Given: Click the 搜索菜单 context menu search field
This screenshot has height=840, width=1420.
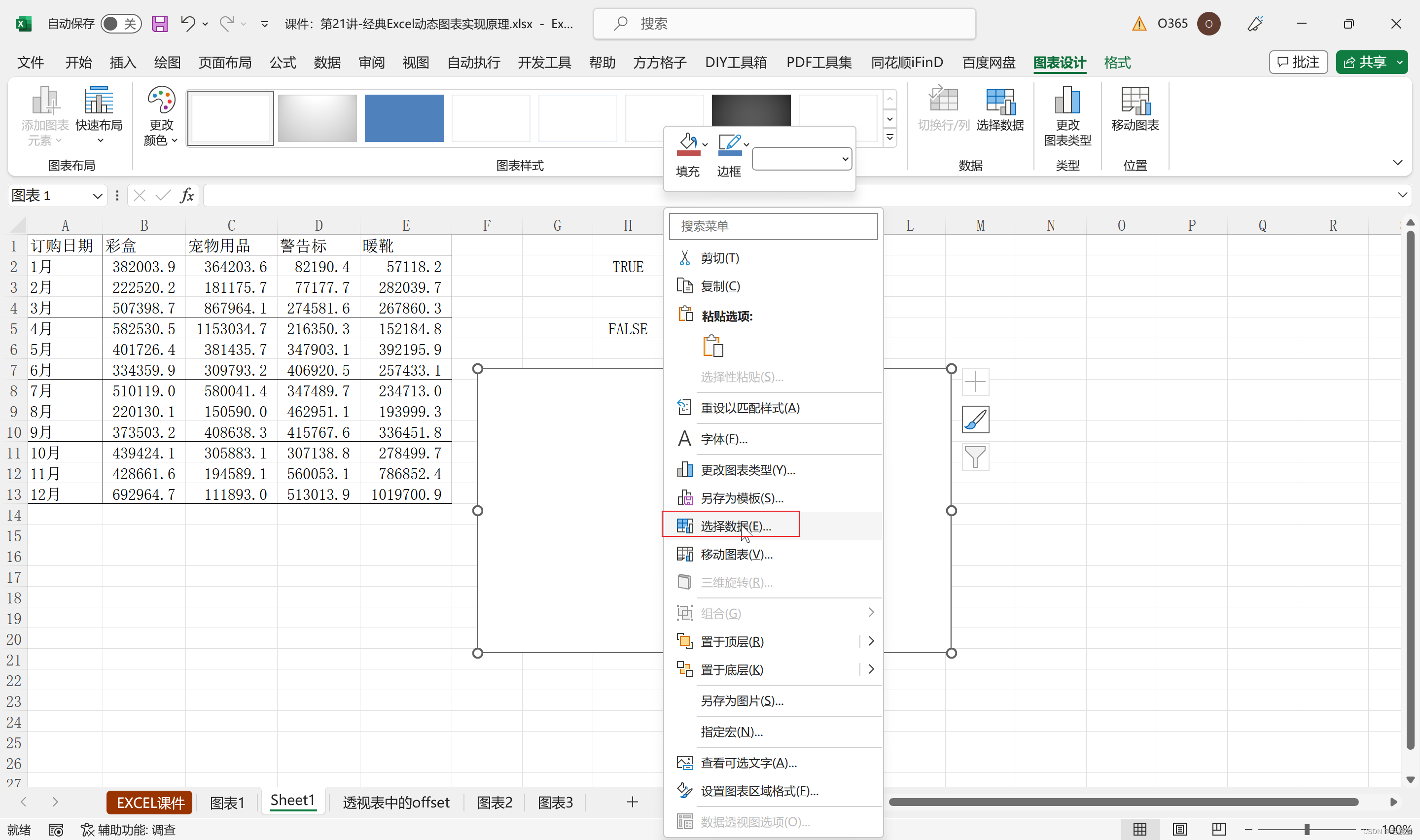Looking at the screenshot, I should 773,226.
